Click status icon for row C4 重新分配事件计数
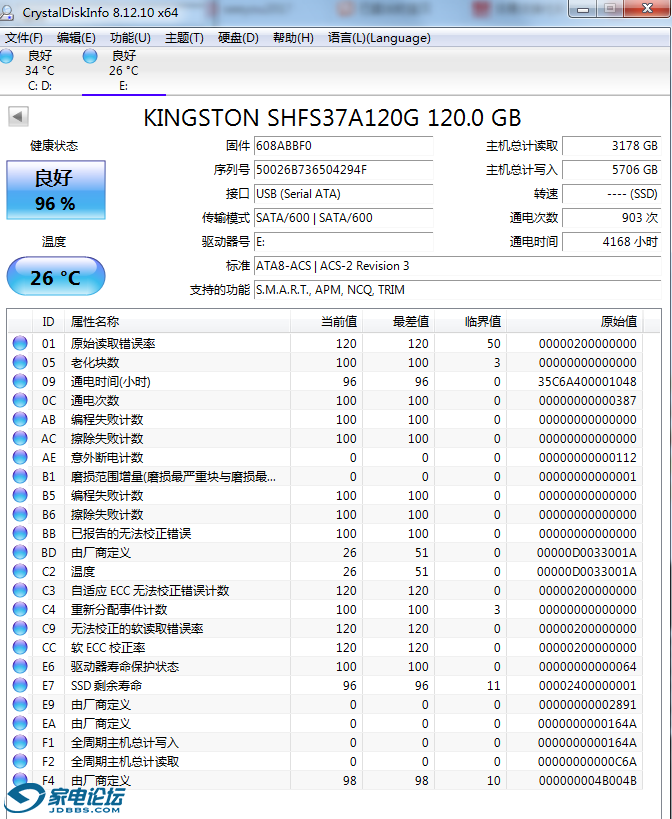The image size is (672, 819). pos(20,609)
